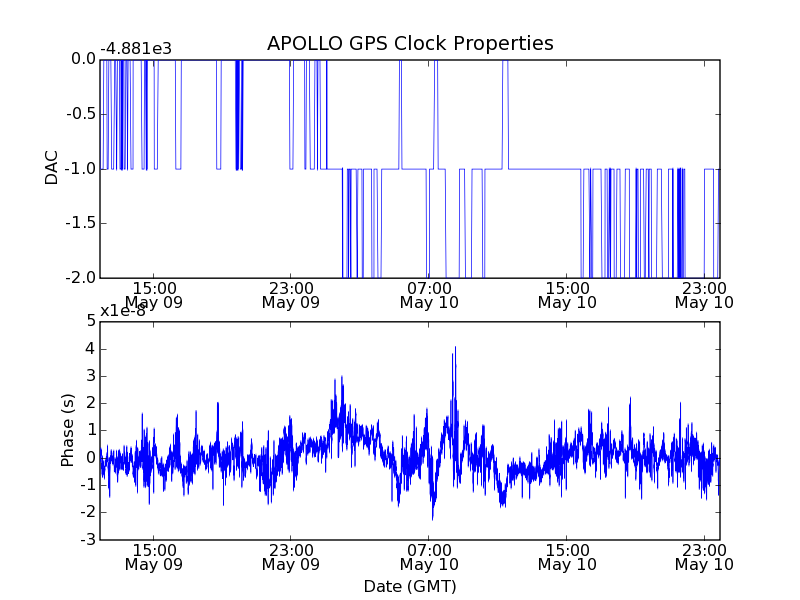Image resolution: width=800 pixels, height=600 pixels.
Task: Select the 07:00 May 10 tick in the DAC plot
Action: coord(429,295)
